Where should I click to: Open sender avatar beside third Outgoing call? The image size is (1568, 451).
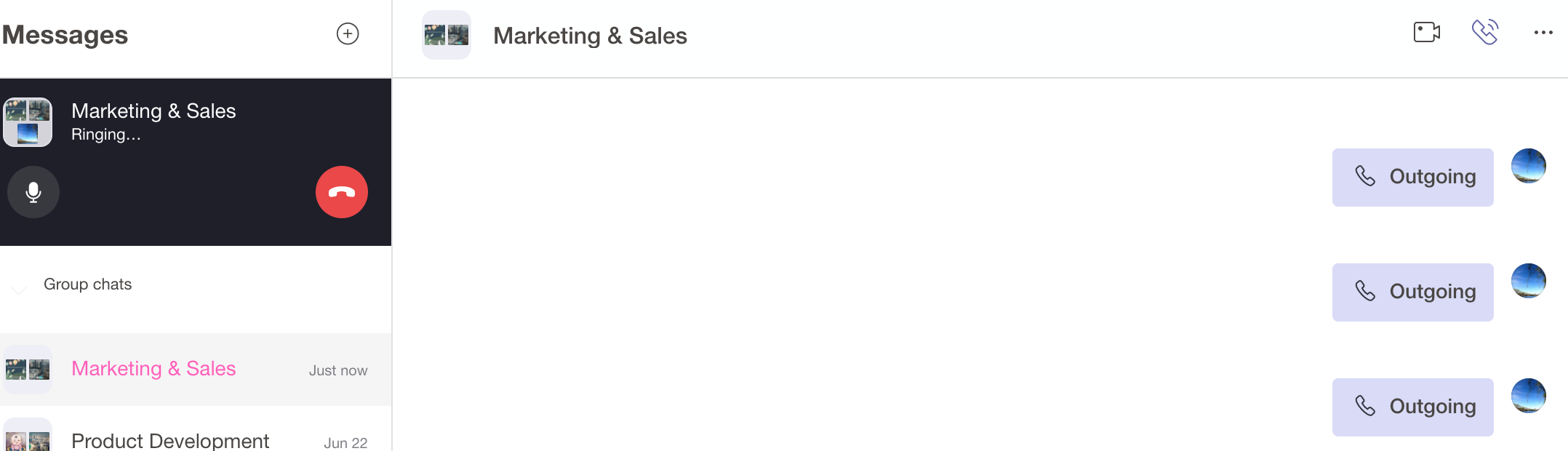click(1529, 396)
